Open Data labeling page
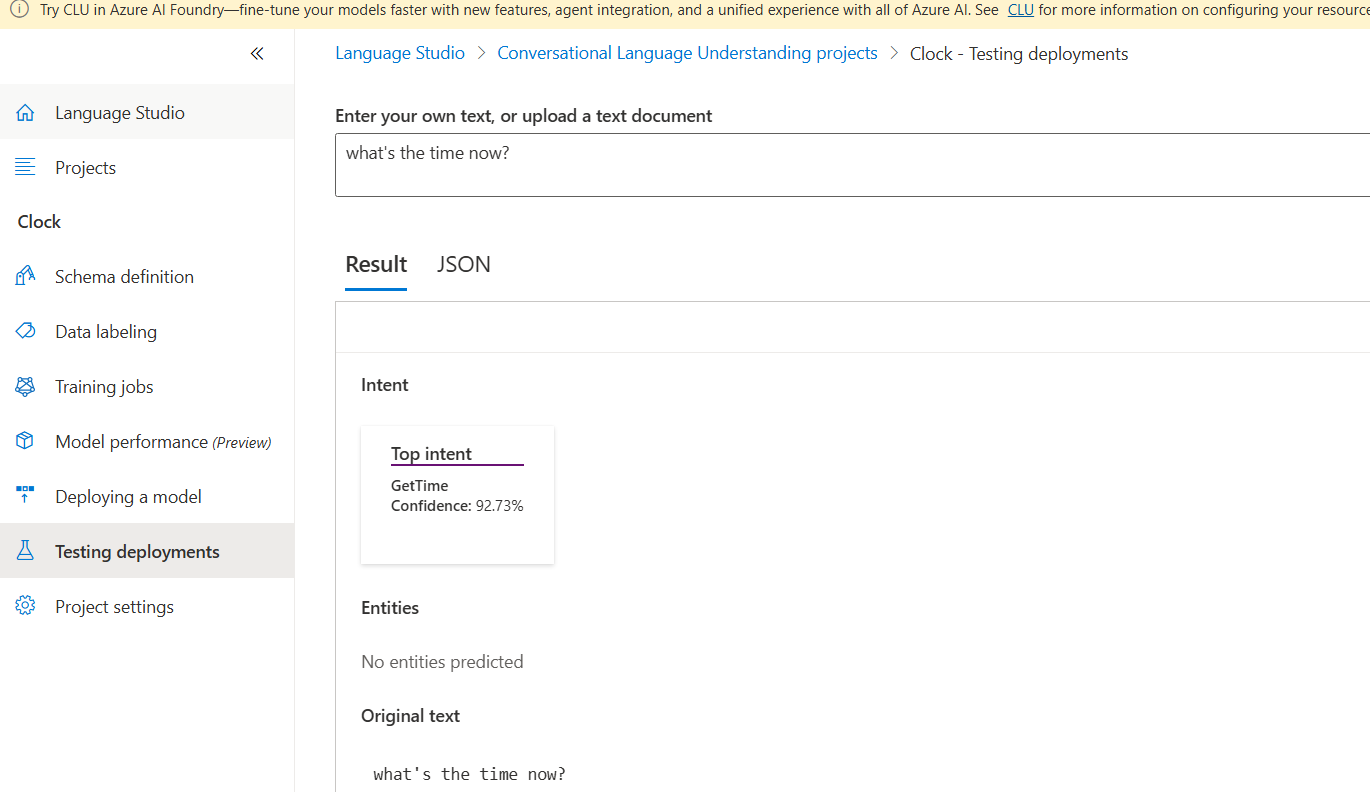 [x=147, y=331]
